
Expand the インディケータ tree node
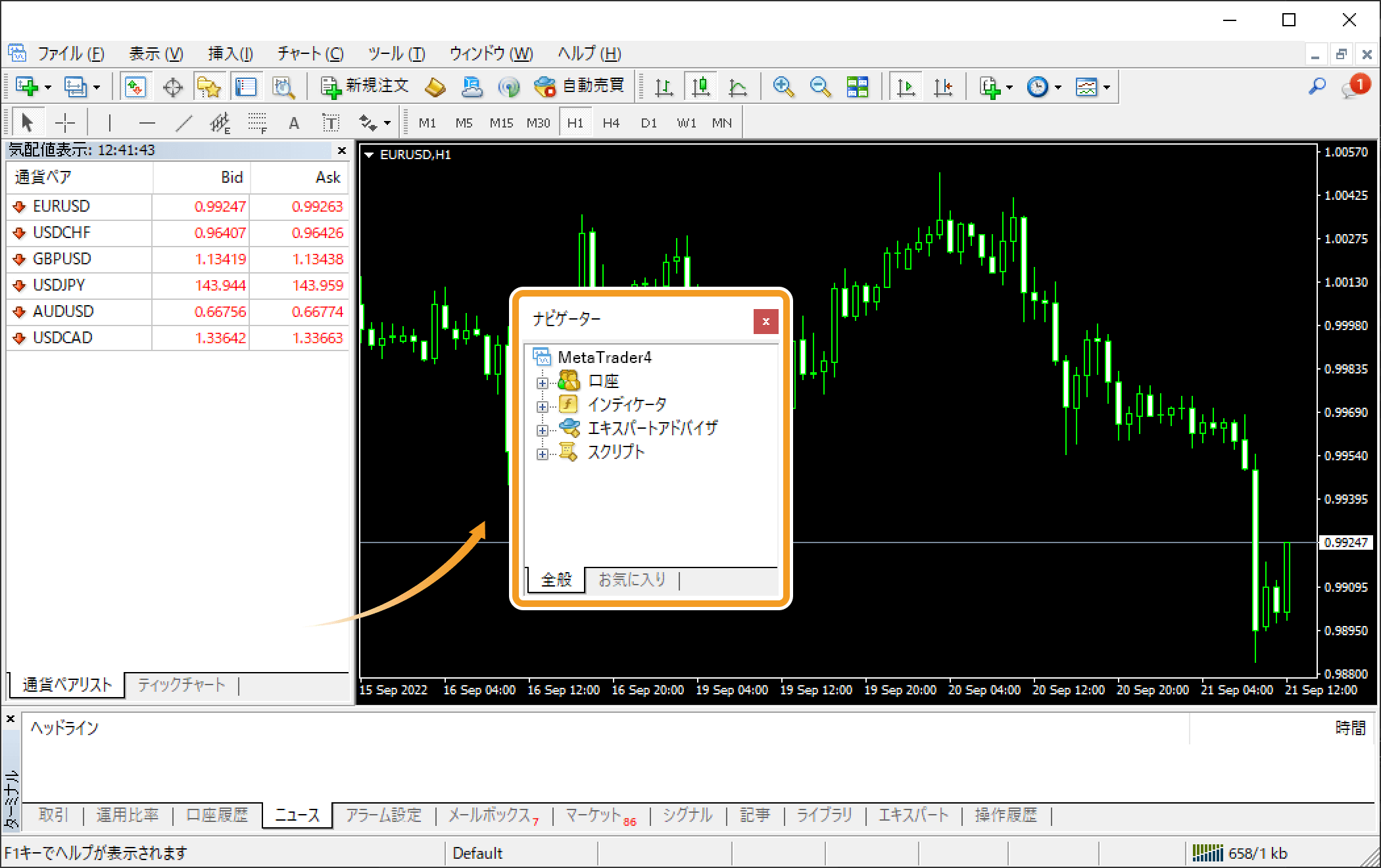pos(542,406)
